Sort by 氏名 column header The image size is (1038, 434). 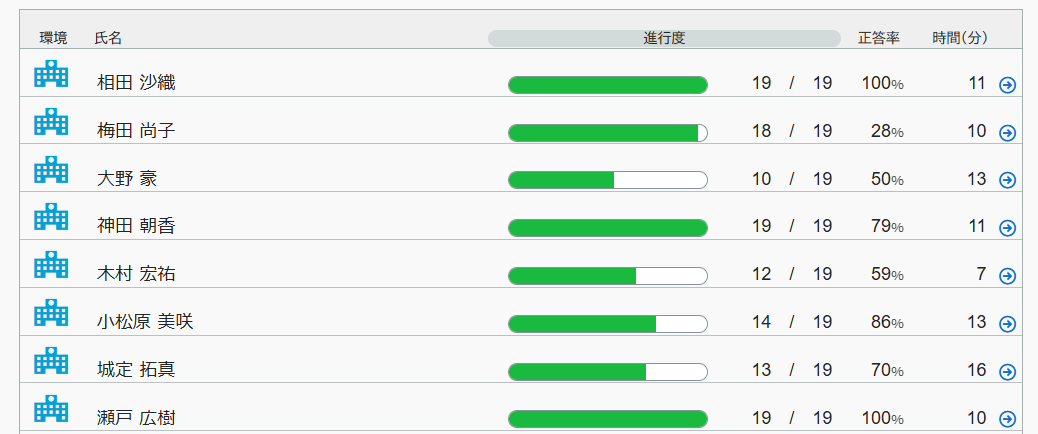(x=108, y=38)
